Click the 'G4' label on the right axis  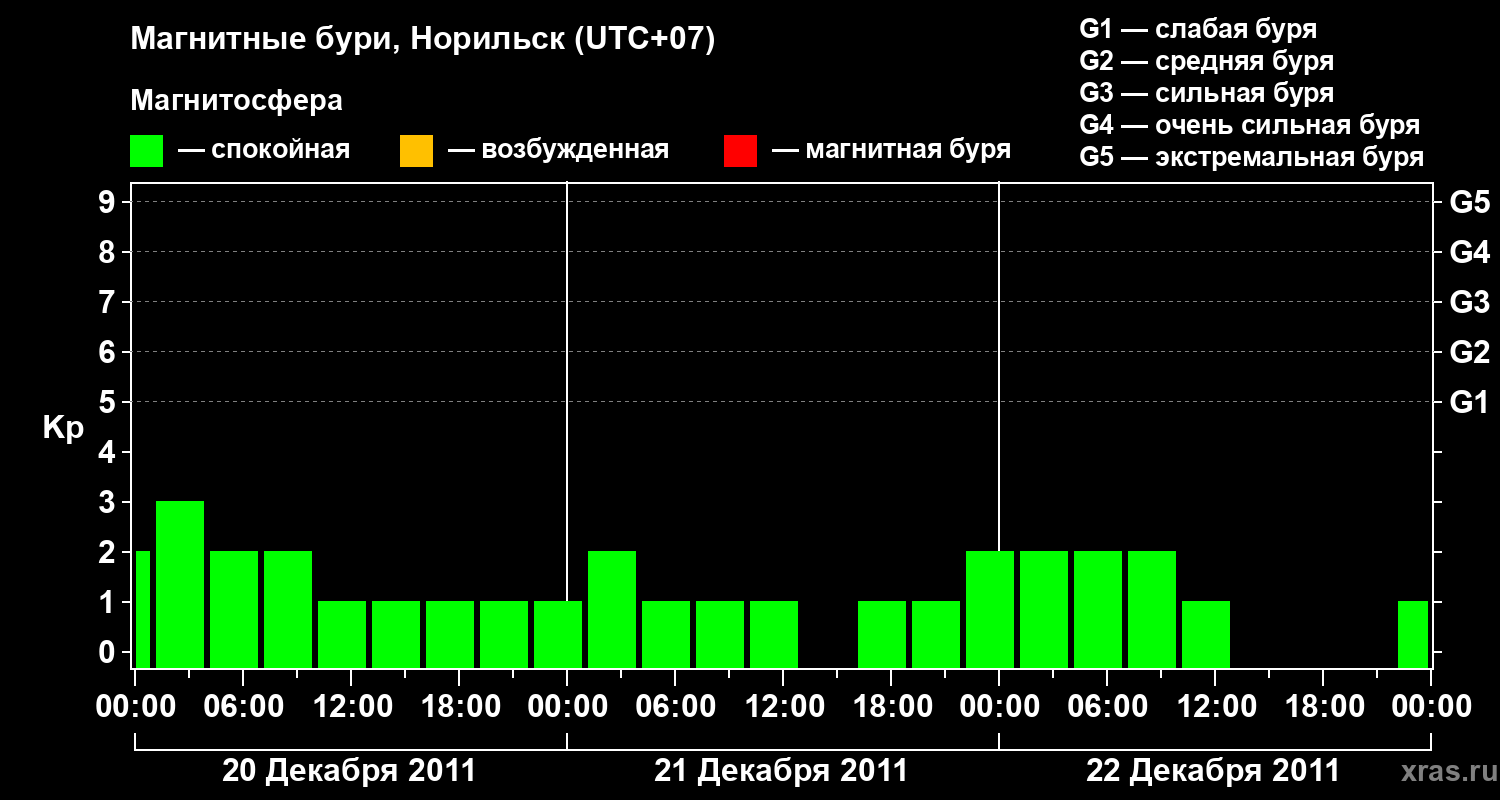click(x=1469, y=252)
